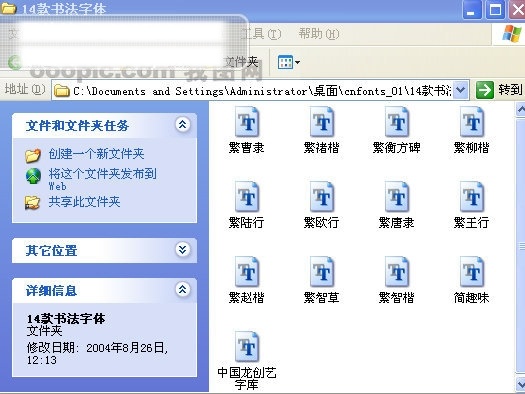Click the Windows logo in the menu bar
Image resolution: width=525 pixels, height=394 pixels.
click(x=512, y=34)
